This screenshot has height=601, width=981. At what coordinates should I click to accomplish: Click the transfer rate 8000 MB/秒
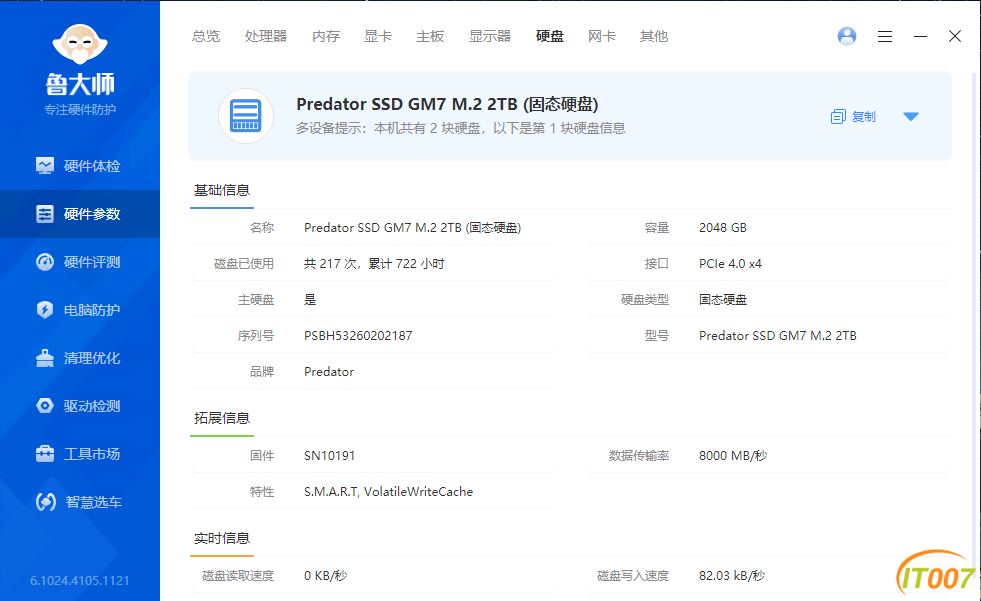pos(733,456)
